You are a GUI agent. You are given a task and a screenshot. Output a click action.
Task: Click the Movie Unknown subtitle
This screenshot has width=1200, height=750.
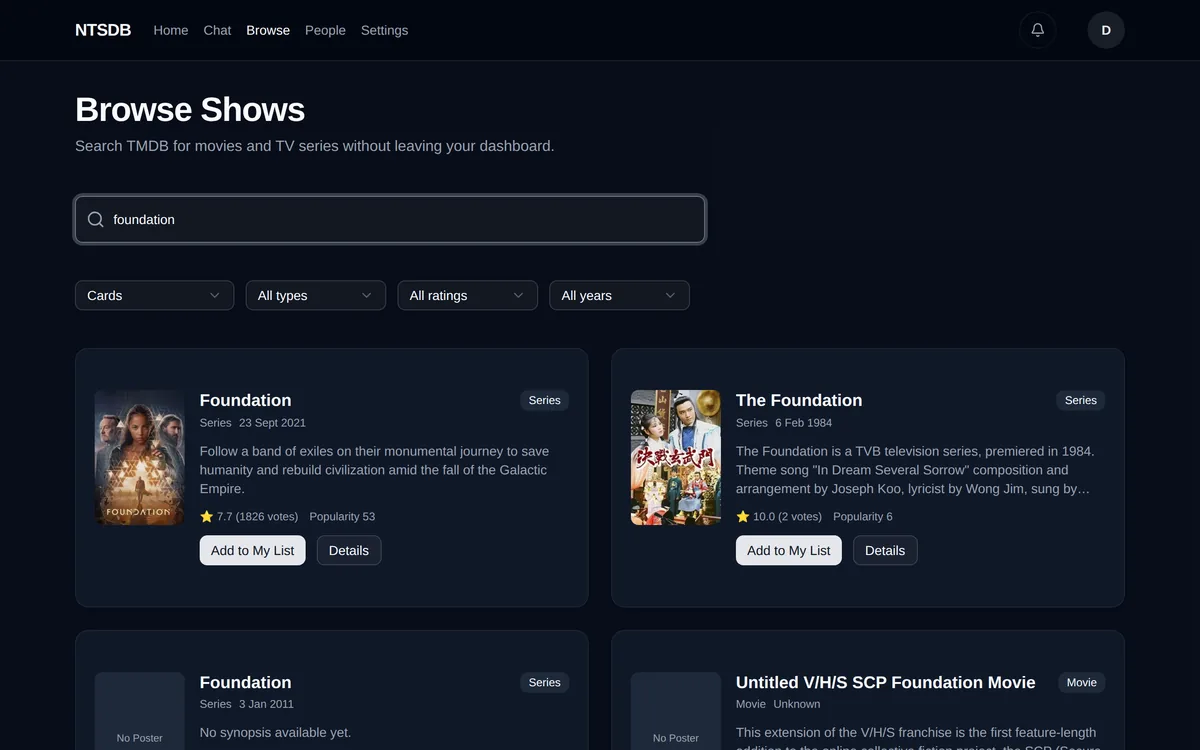(778, 704)
